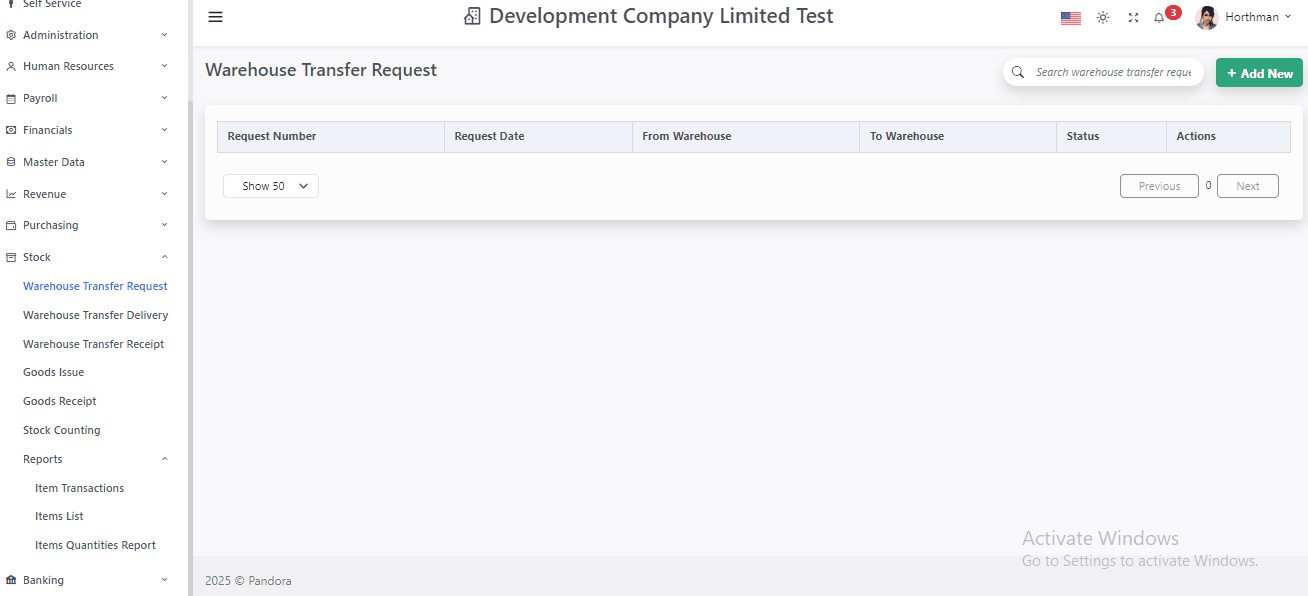The width and height of the screenshot is (1308, 596).
Task: Open the Show 50 page size dropdown
Action: tap(271, 186)
